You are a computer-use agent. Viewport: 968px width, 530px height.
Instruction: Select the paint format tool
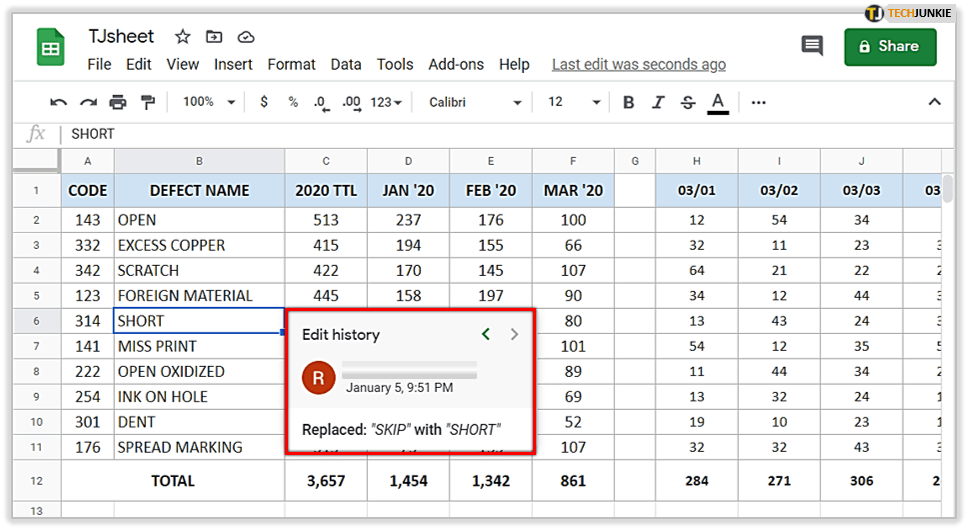148,102
